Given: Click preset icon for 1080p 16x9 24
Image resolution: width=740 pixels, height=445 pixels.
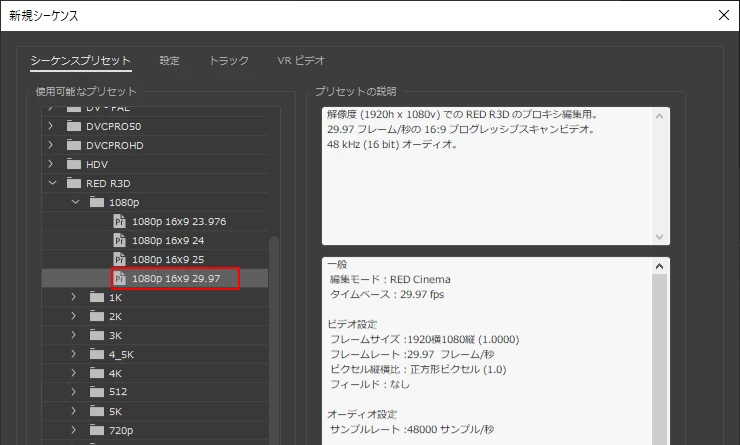Looking at the screenshot, I should pyautogui.click(x=119, y=240).
